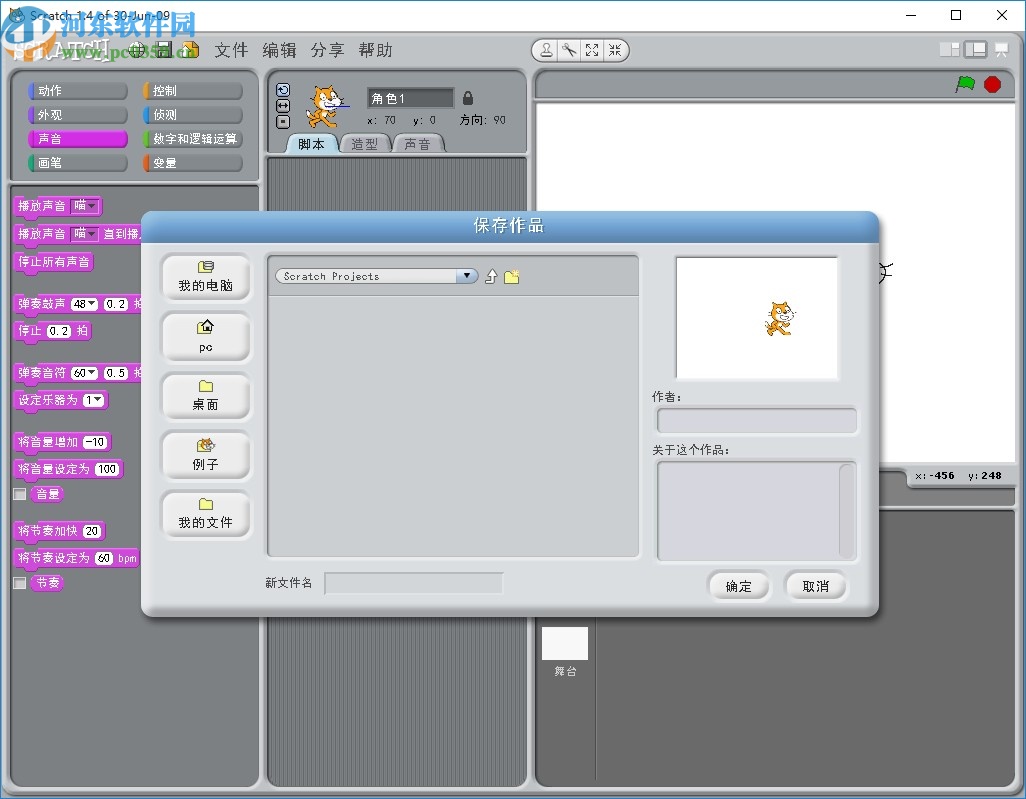Switch to the 造型 tab
Viewport: 1026px width, 799px height.
tap(365, 143)
